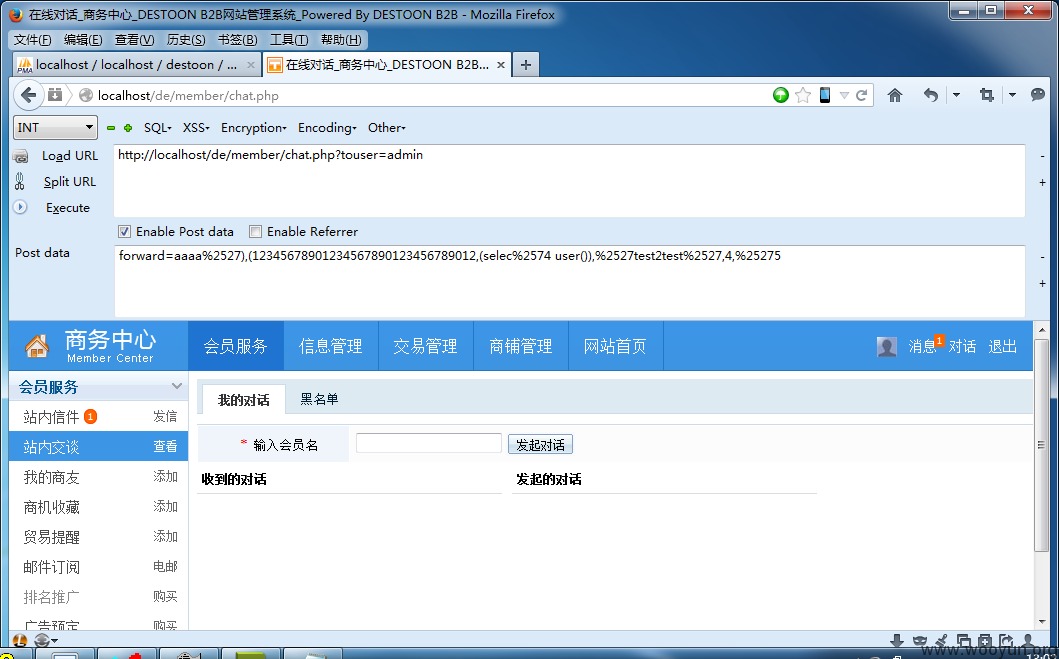
Task: Click the HackBar Execute play icon
Action: (x=20, y=207)
